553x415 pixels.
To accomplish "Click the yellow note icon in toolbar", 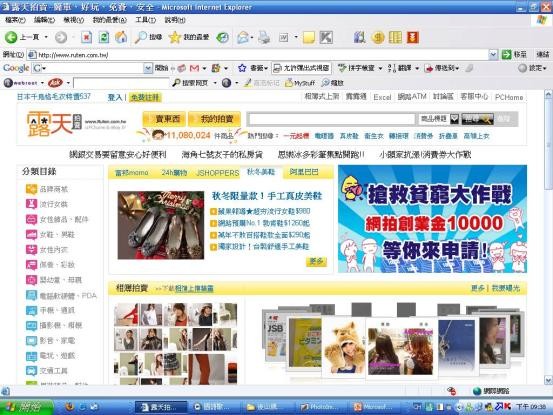I will (x=309, y=37).
